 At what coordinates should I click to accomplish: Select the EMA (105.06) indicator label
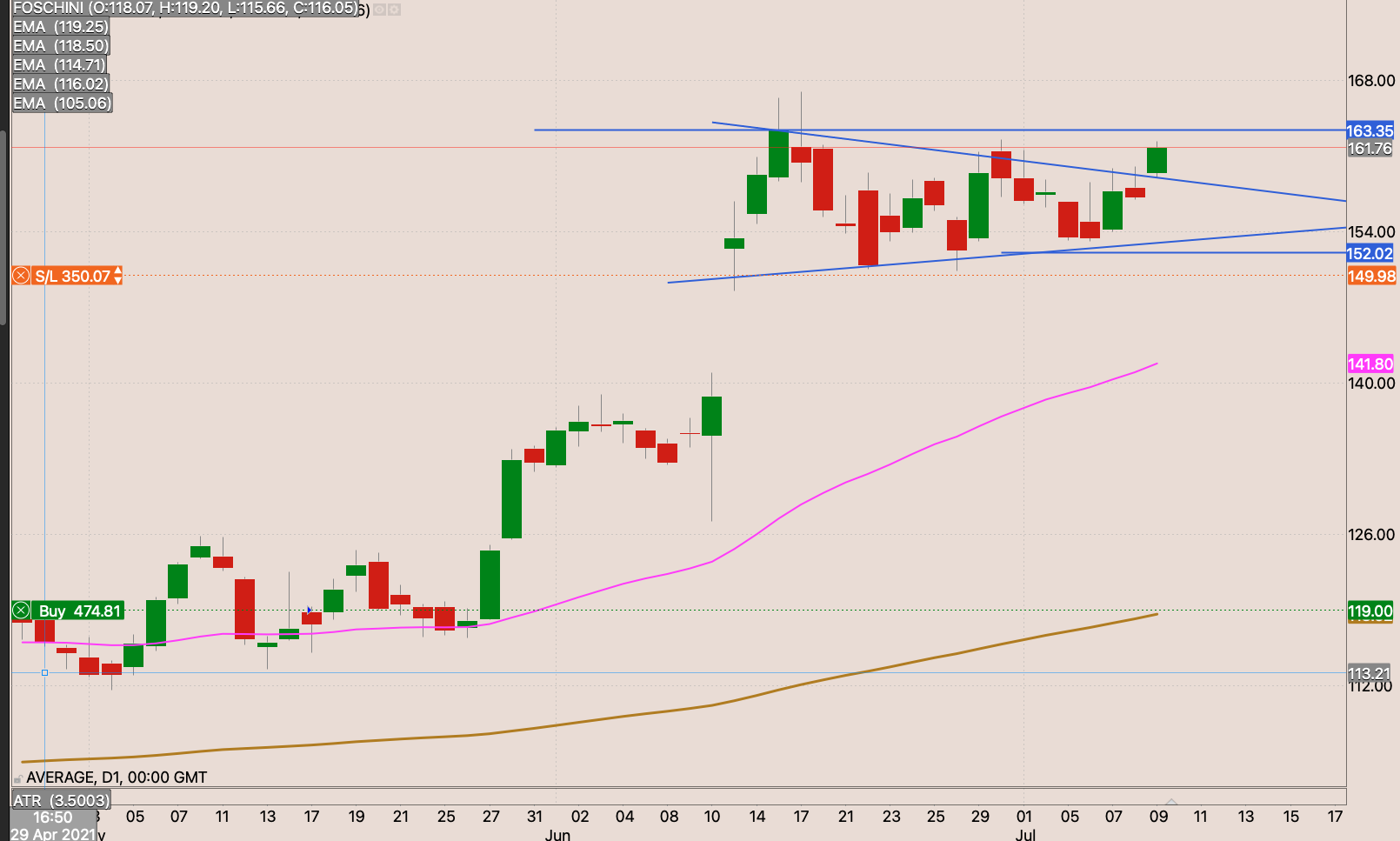click(62, 103)
